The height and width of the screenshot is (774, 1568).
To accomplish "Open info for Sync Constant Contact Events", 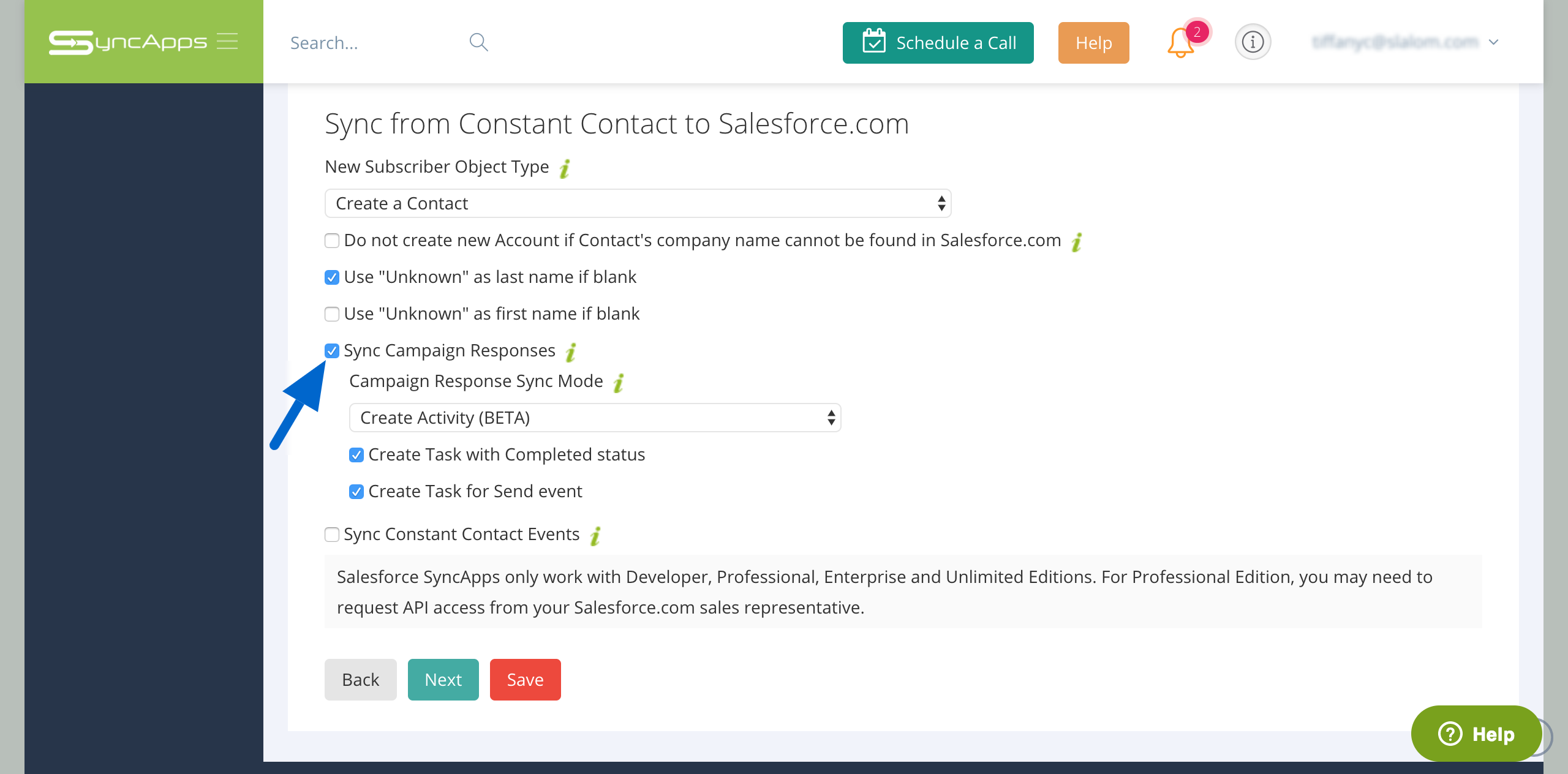I will [x=595, y=535].
